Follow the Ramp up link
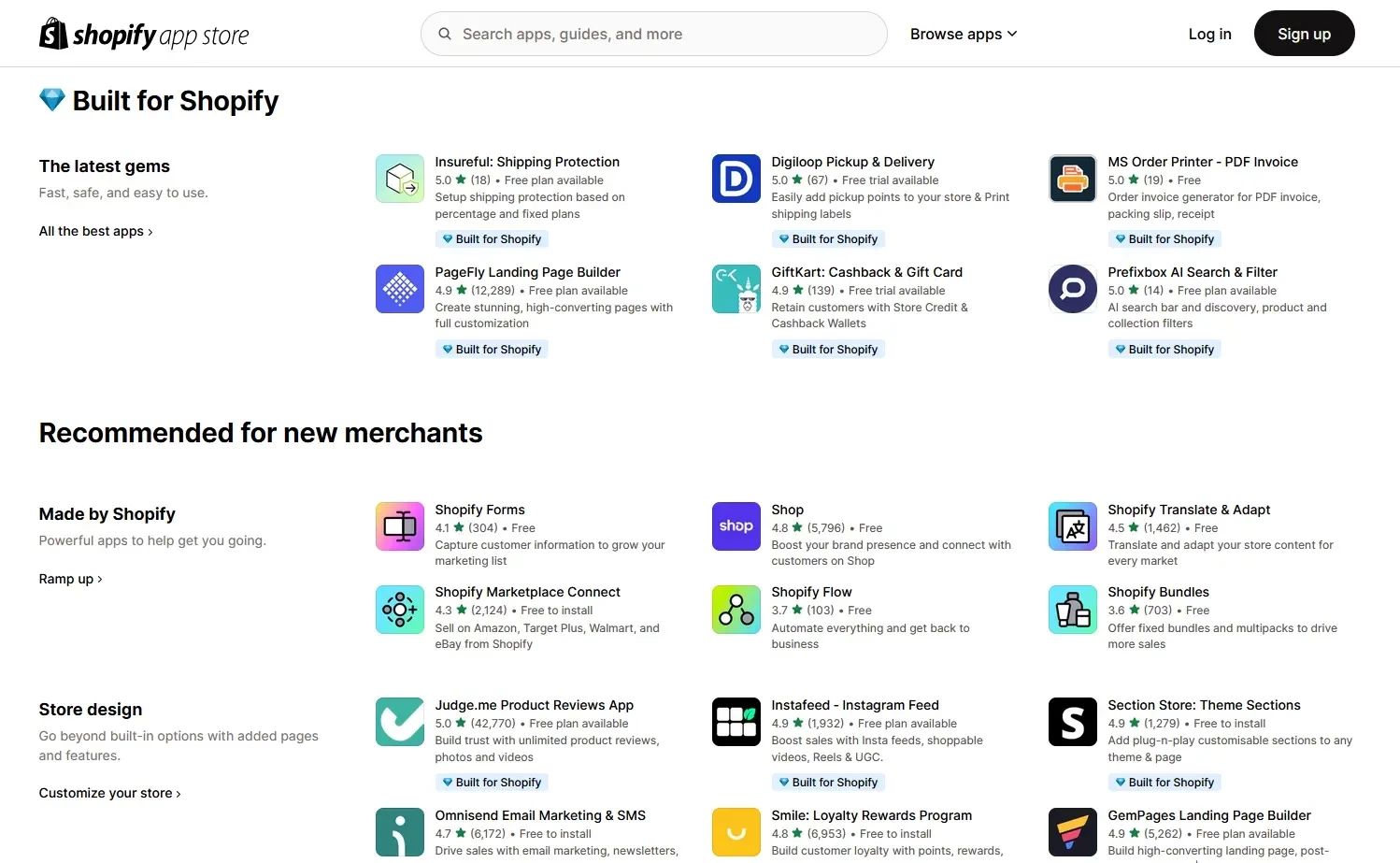Viewport: 1400px width, 863px height. point(71,579)
